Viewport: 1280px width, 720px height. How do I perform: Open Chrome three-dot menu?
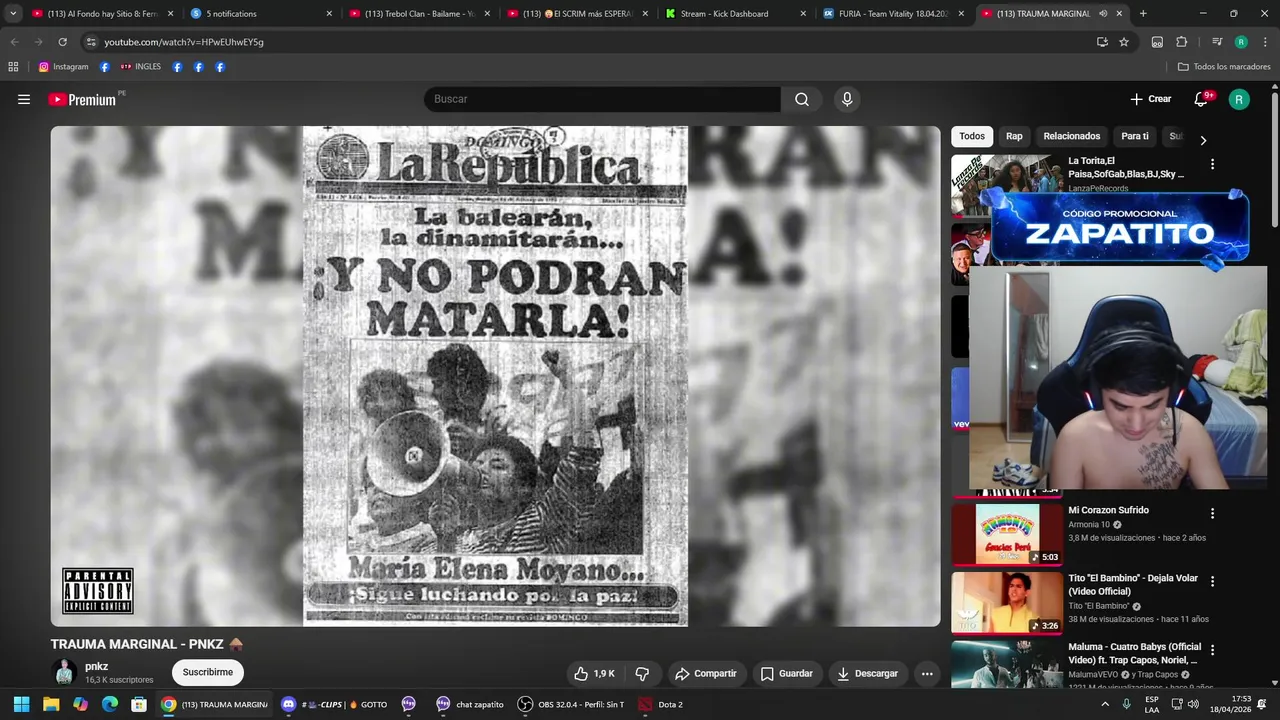click(x=1264, y=42)
